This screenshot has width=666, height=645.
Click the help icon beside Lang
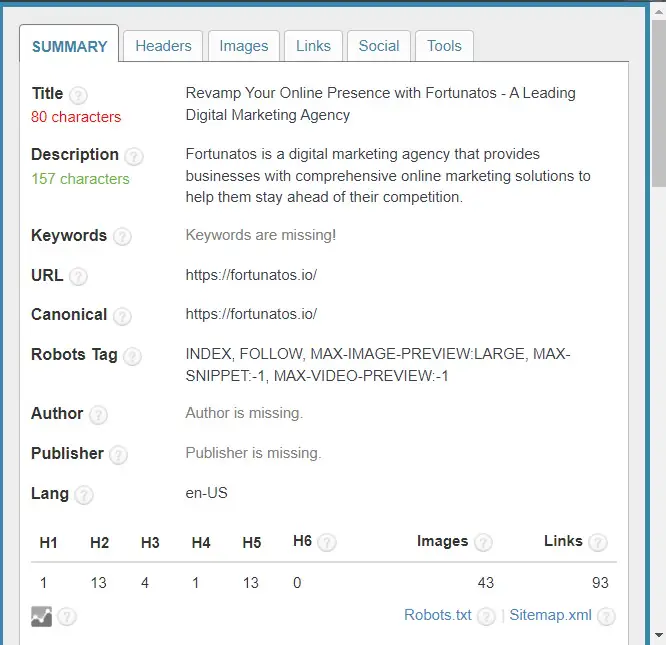pyautogui.click(x=84, y=495)
